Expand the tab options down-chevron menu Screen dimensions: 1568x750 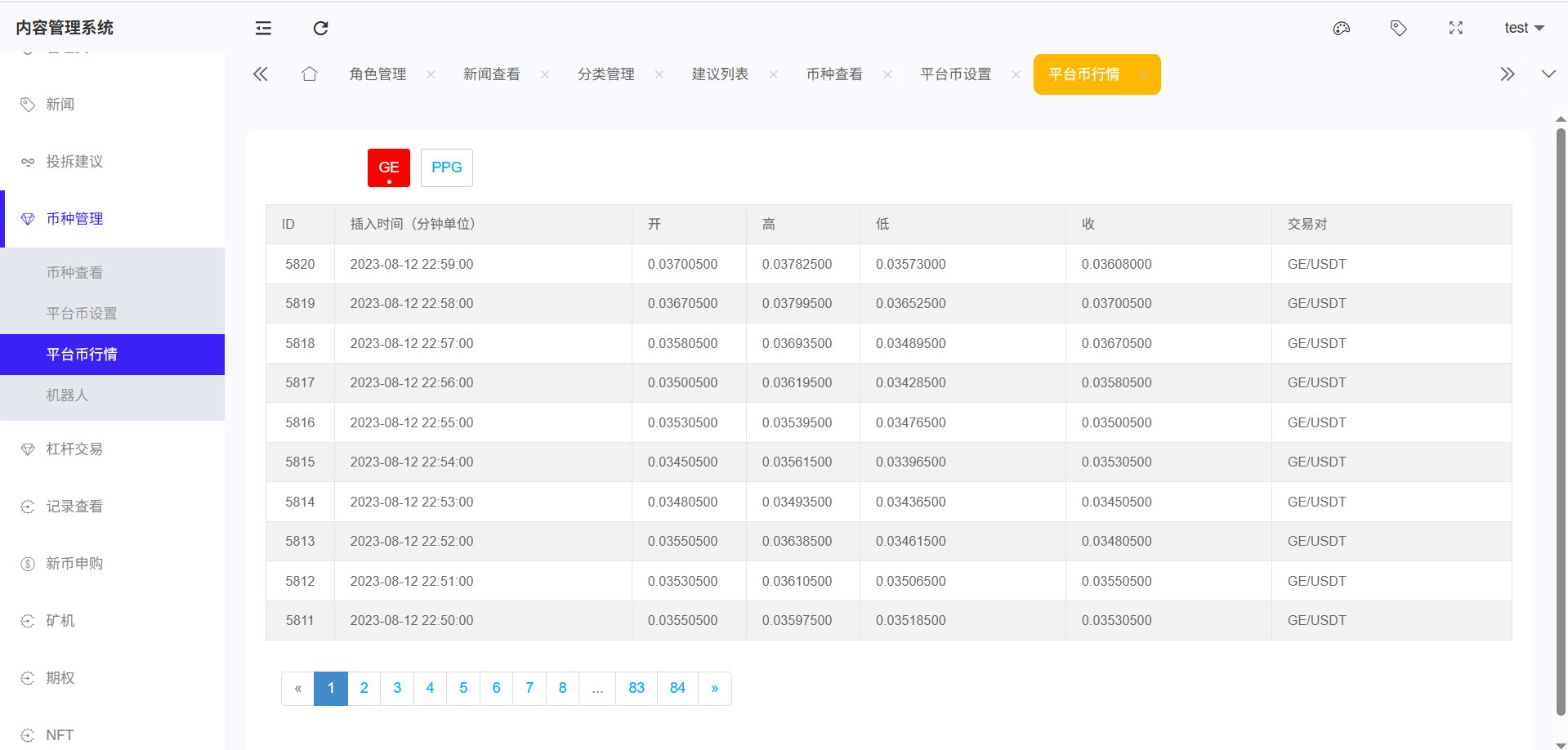(1548, 74)
